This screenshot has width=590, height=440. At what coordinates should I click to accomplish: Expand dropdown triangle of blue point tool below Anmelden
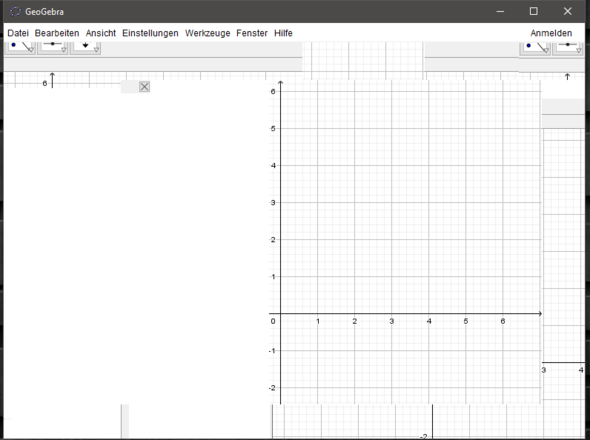click(x=546, y=50)
